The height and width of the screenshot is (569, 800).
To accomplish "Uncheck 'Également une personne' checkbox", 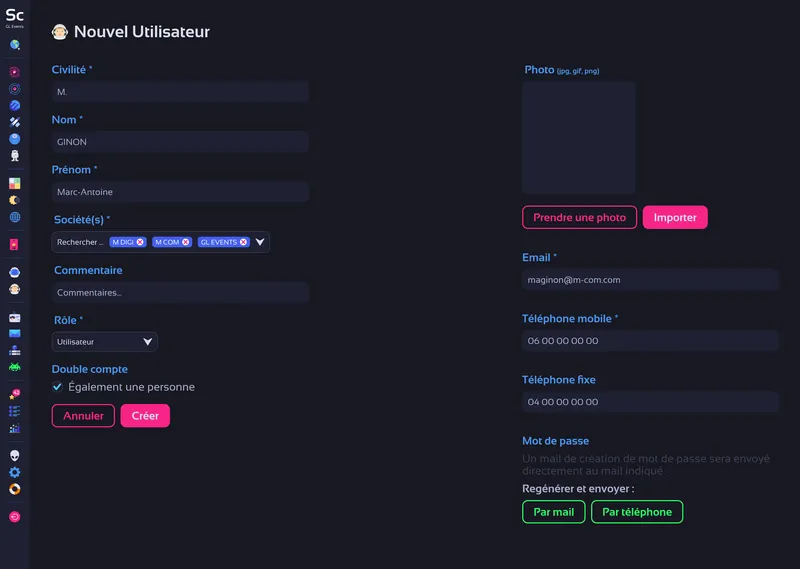I will click(x=58, y=387).
